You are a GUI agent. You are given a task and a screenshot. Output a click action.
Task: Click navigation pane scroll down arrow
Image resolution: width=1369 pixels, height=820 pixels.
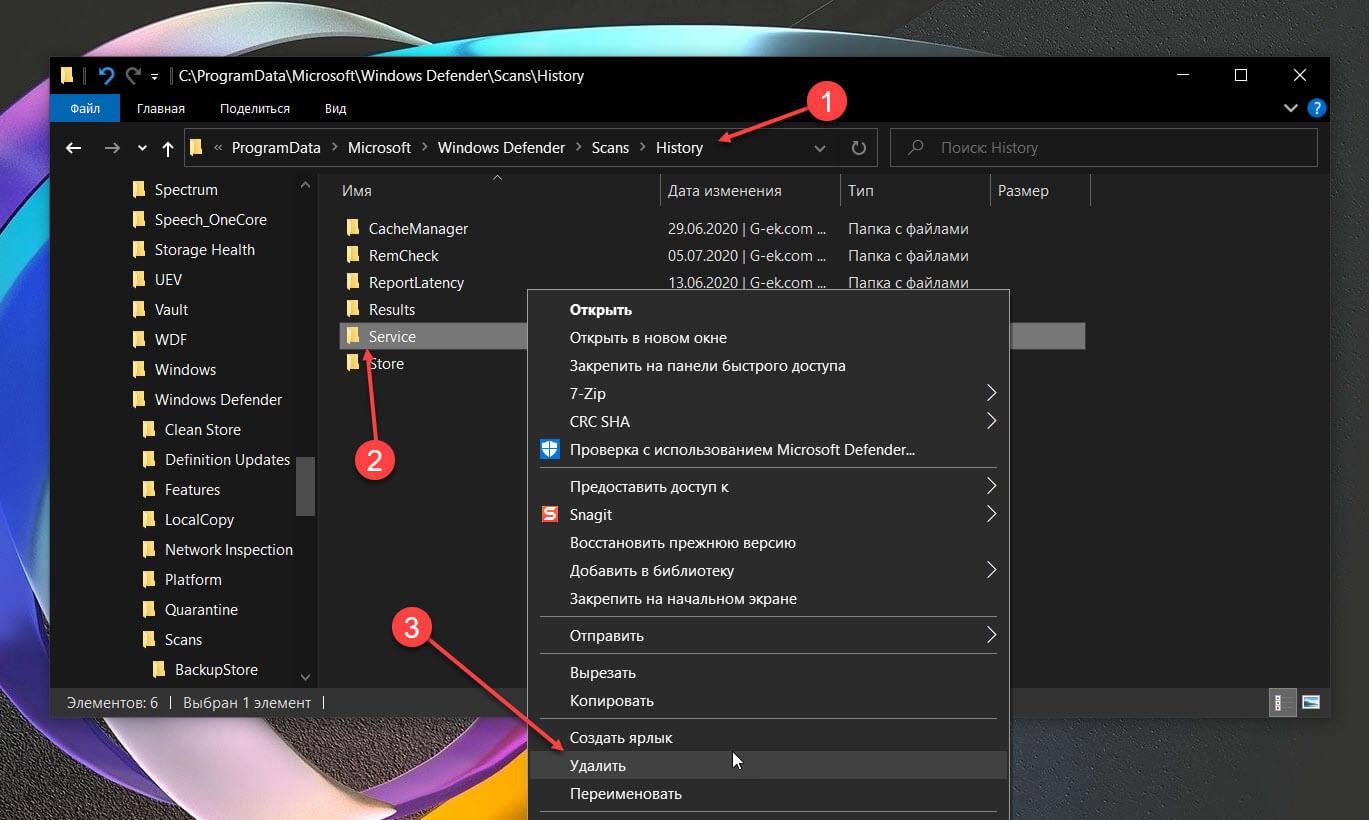tap(305, 677)
